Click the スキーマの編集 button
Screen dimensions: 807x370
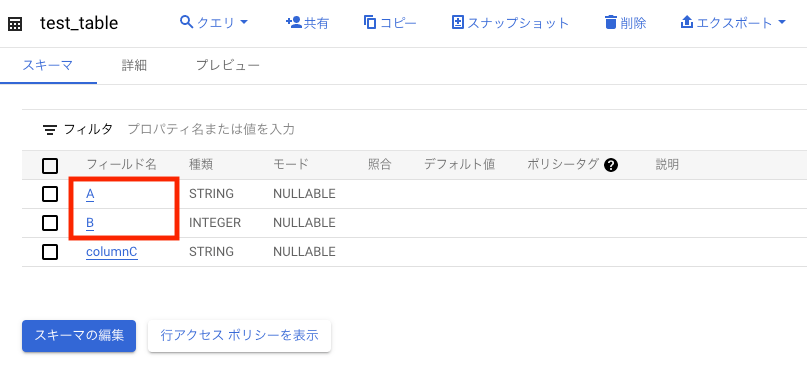[79, 336]
